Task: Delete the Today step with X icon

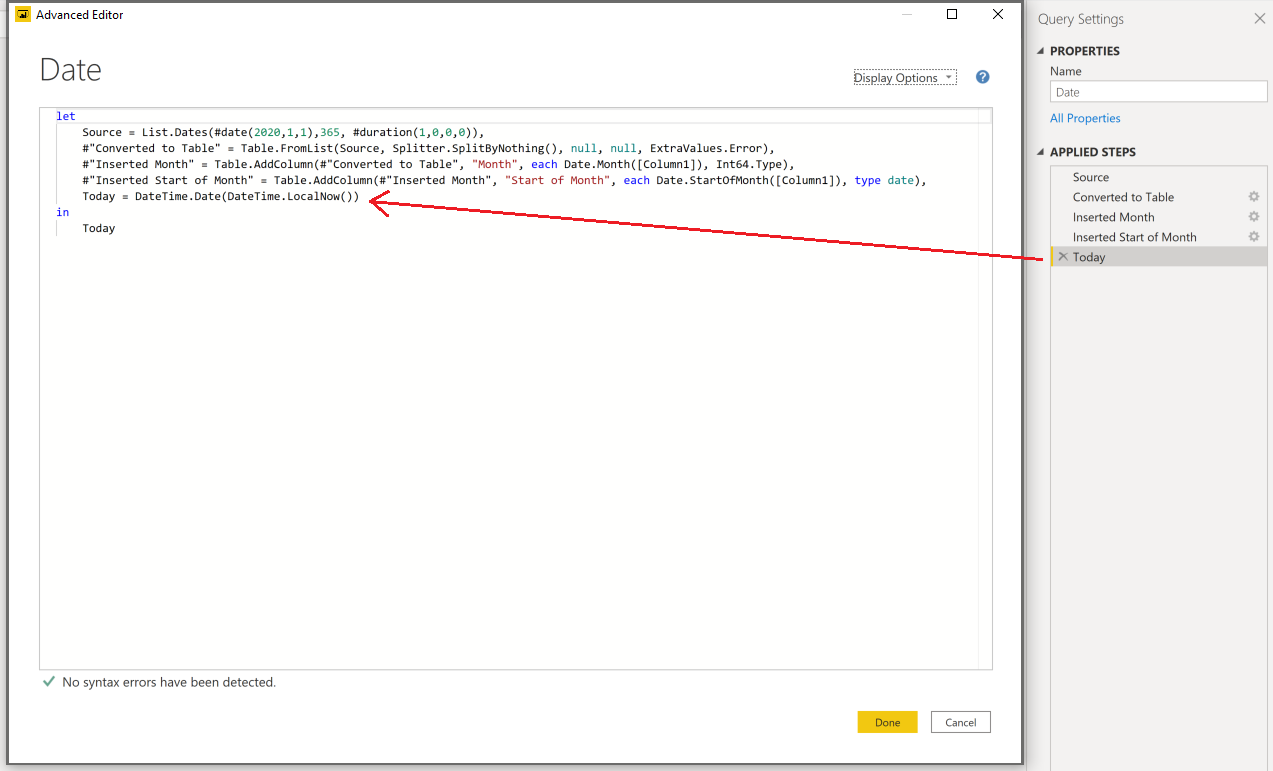Action: click(1063, 257)
